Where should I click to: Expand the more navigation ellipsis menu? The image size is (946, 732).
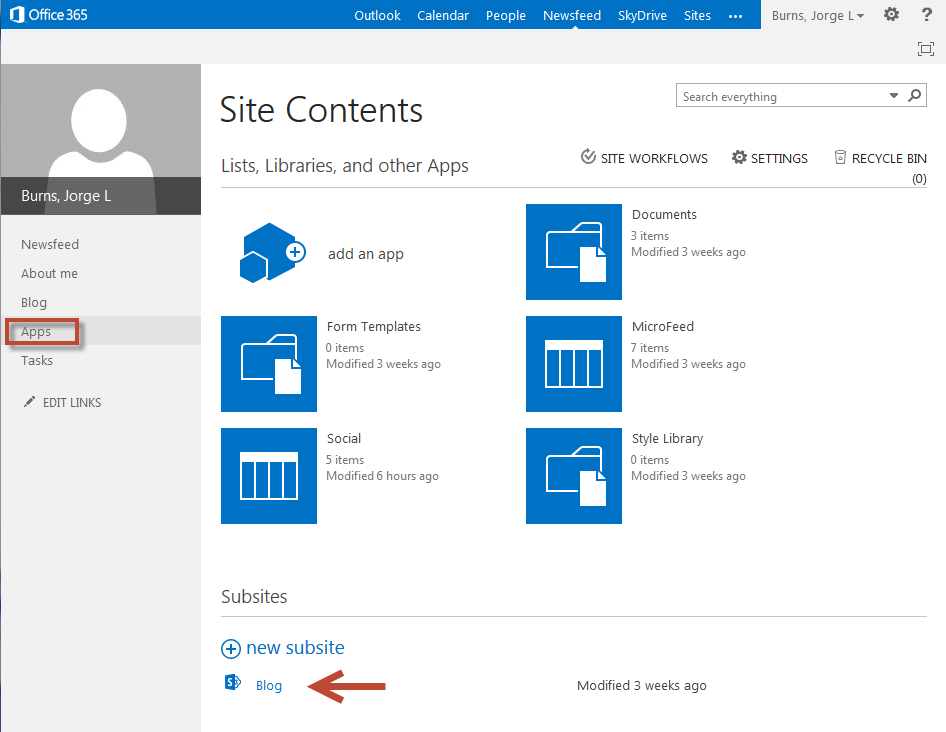(x=736, y=15)
